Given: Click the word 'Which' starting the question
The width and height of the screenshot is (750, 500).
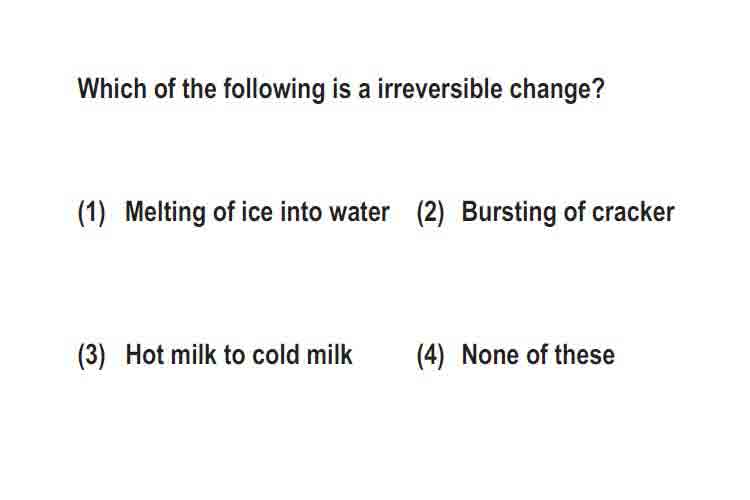Looking at the screenshot, I should pyautogui.click(x=112, y=89).
